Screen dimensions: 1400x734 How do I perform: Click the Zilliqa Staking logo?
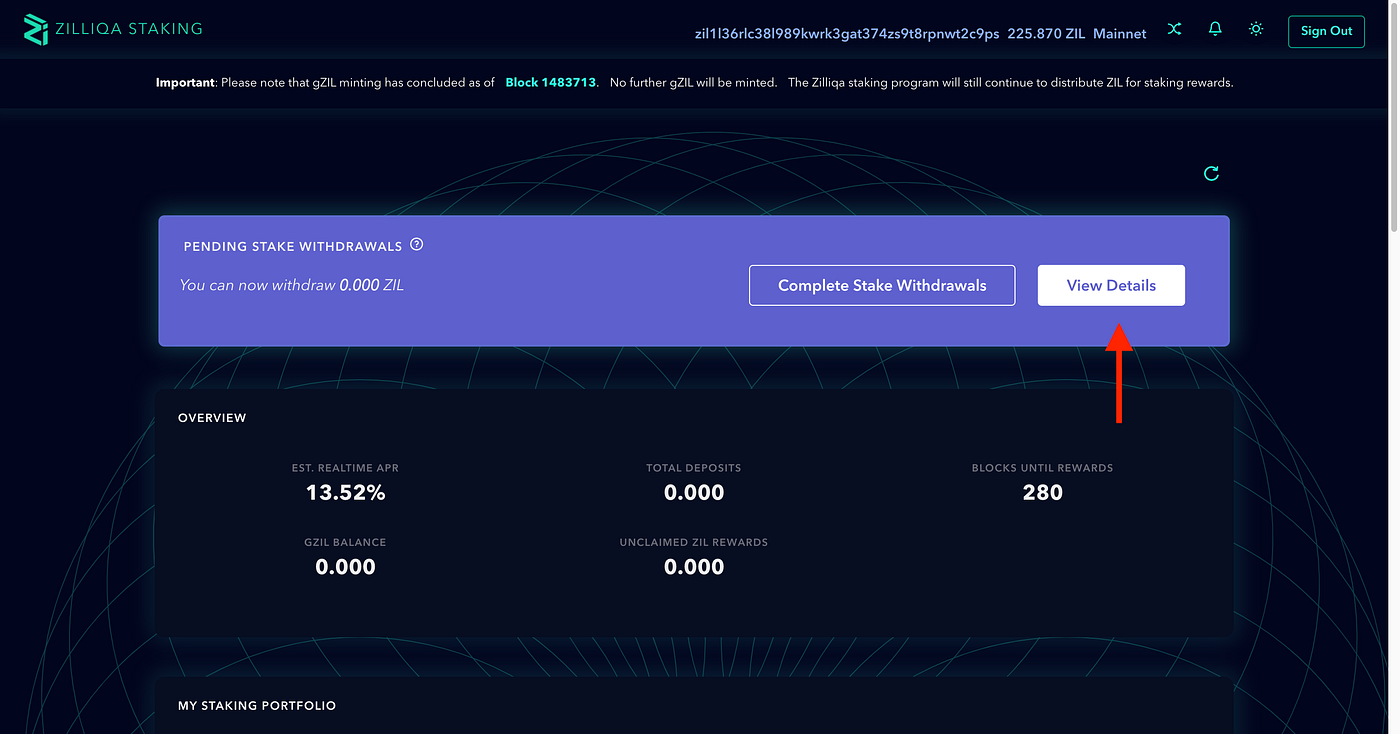[113, 29]
